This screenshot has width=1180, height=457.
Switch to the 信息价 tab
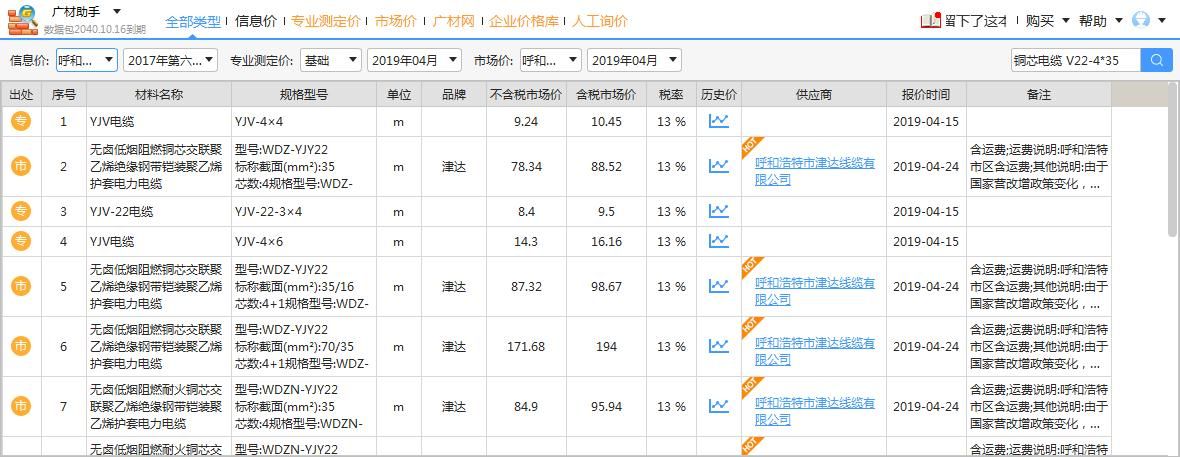pos(256,21)
